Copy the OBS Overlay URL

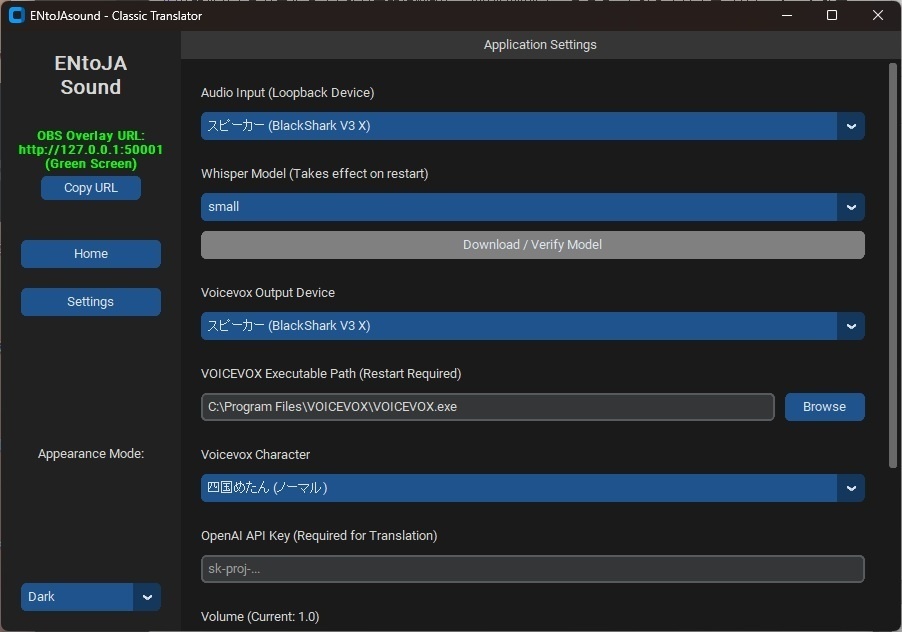click(91, 188)
